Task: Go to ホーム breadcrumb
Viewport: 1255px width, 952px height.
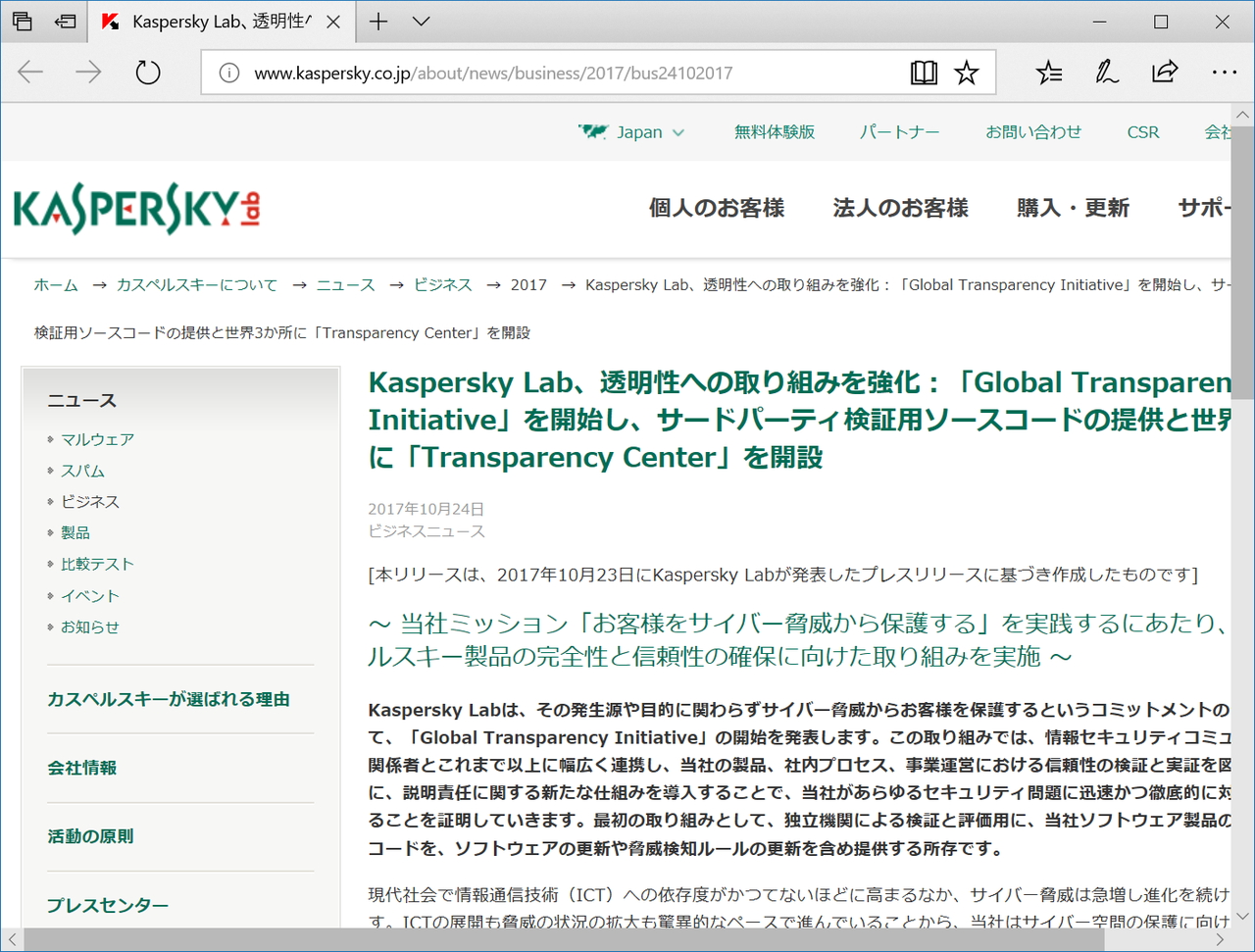Action: coord(56,285)
